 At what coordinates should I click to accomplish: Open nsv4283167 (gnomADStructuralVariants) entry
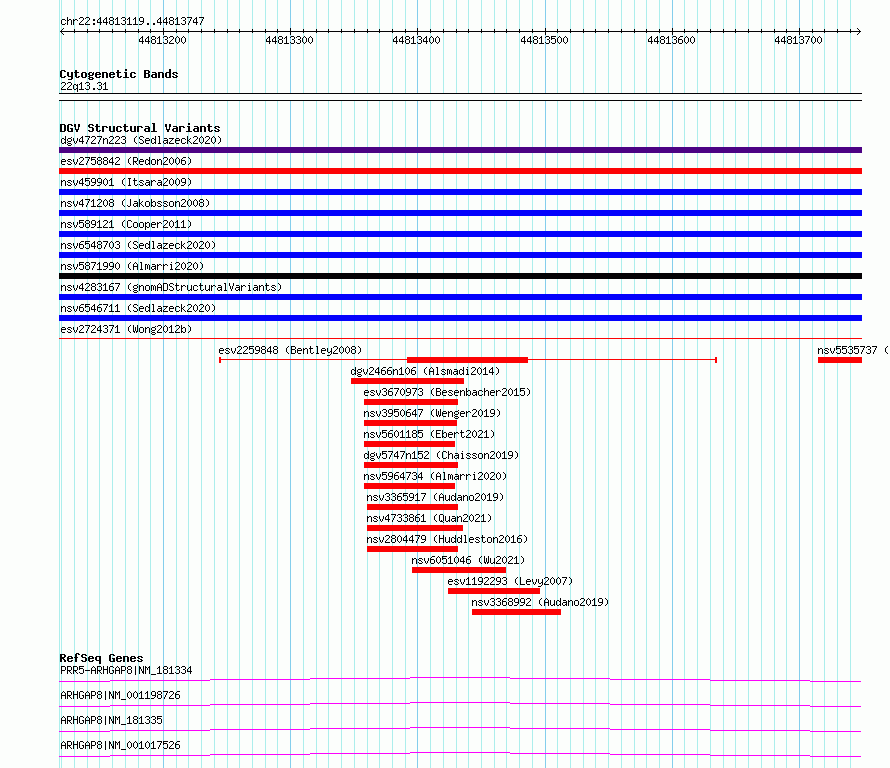pyautogui.click(x=171, y=287)
